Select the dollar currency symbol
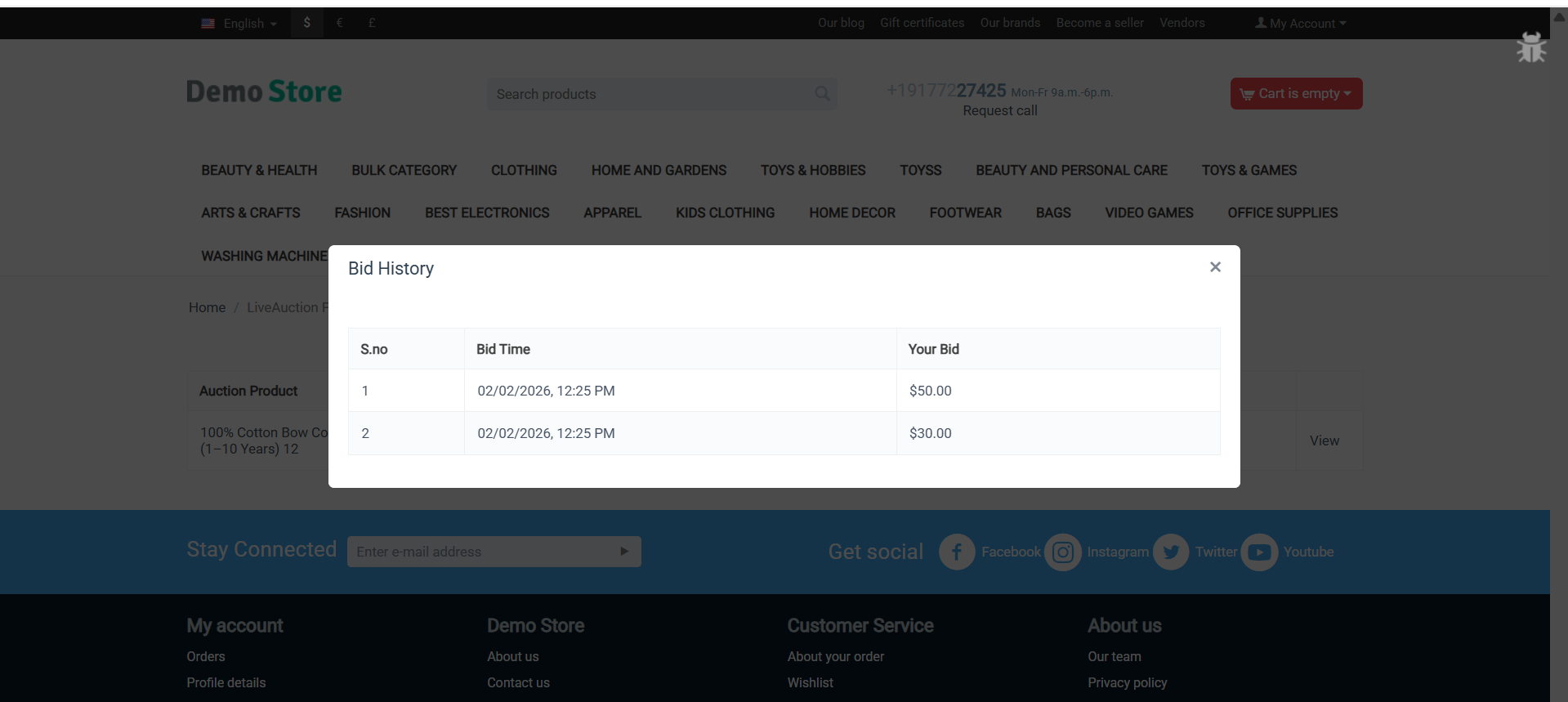 click(307, 23)
